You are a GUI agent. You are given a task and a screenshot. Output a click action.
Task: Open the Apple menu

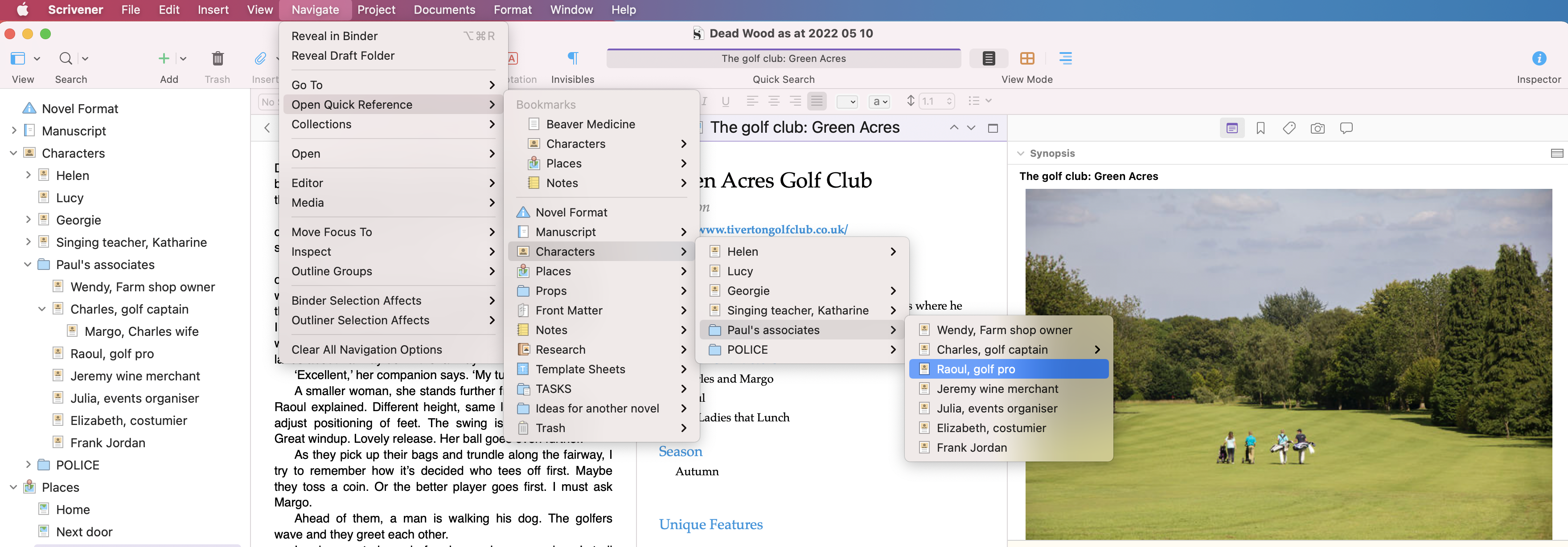(x=23, y=10)
